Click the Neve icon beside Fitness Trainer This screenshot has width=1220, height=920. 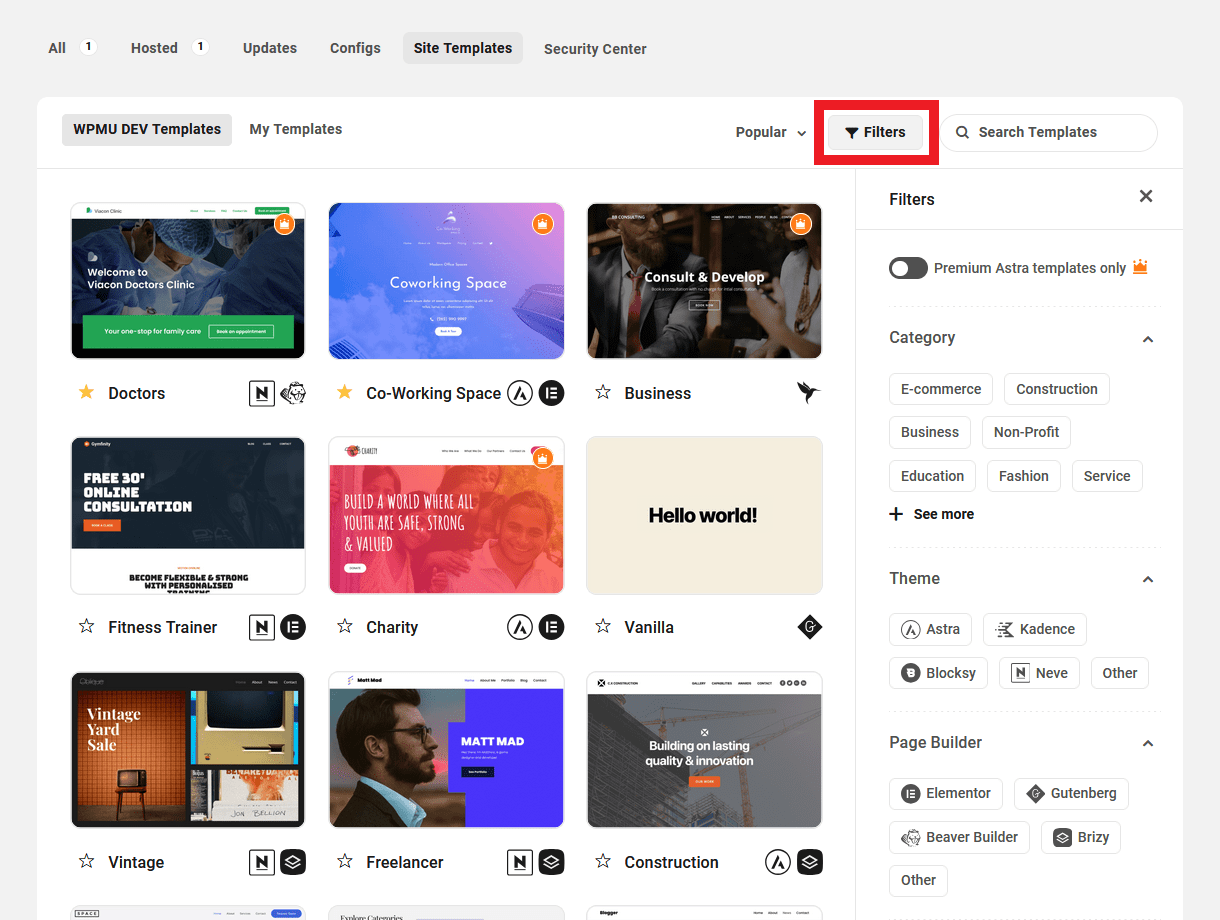(261, 627)
